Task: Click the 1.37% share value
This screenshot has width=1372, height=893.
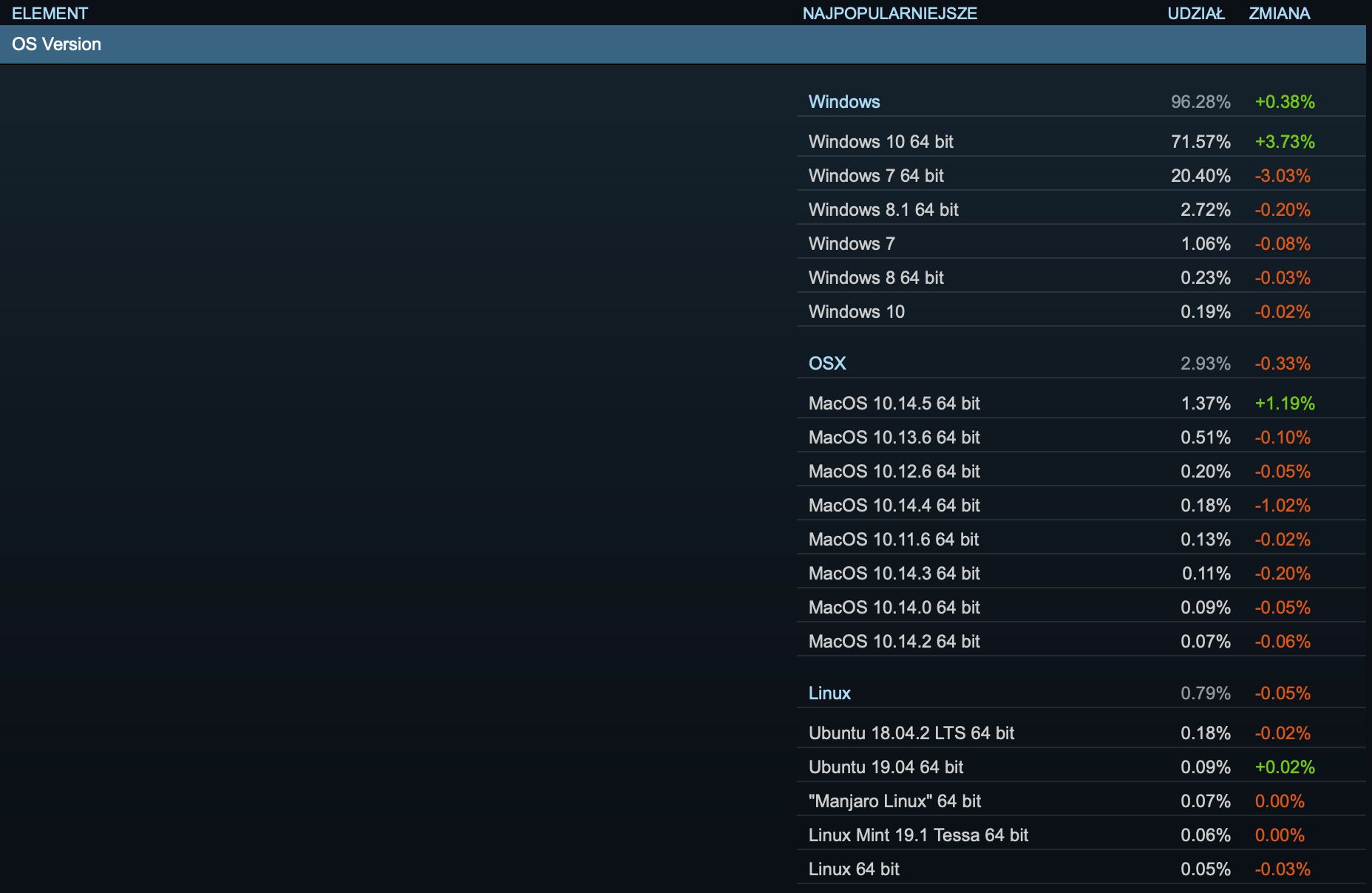Action: coord(1206,404)
